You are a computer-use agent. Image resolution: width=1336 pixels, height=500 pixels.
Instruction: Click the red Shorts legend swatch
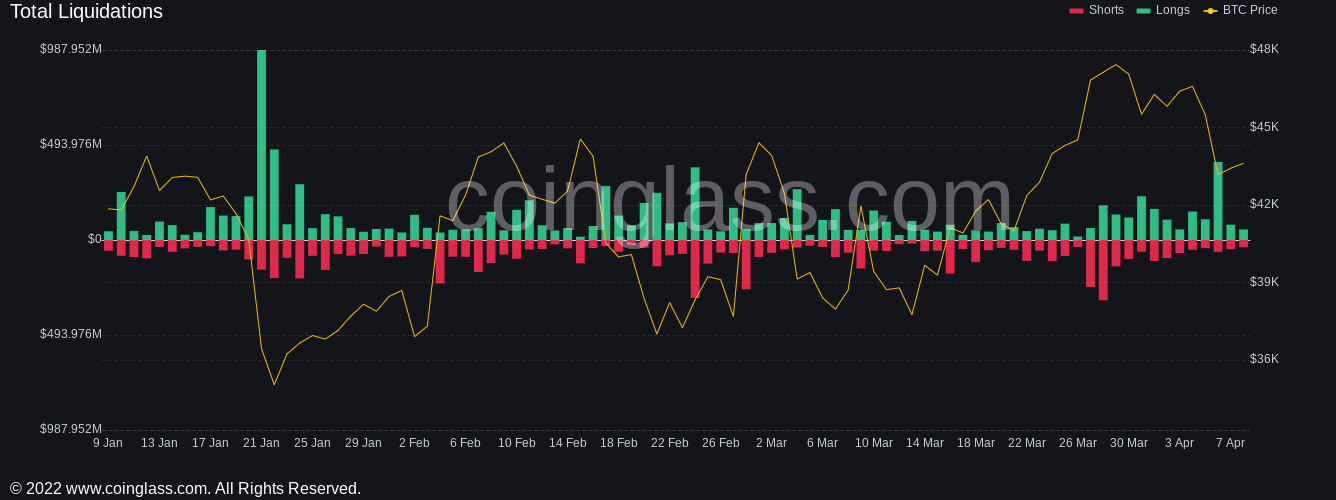point(1076,10)
